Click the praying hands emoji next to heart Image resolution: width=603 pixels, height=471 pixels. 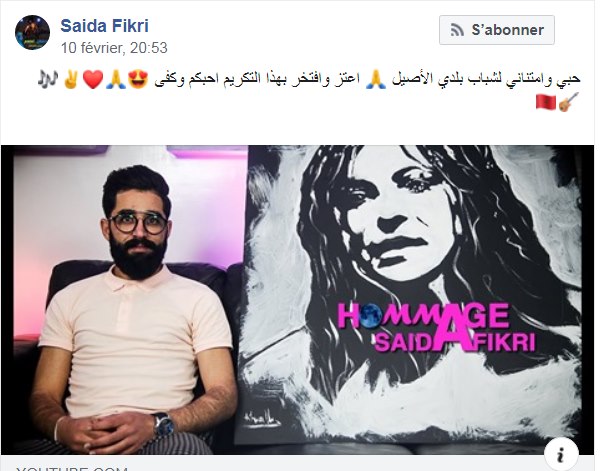pos(115,80)
